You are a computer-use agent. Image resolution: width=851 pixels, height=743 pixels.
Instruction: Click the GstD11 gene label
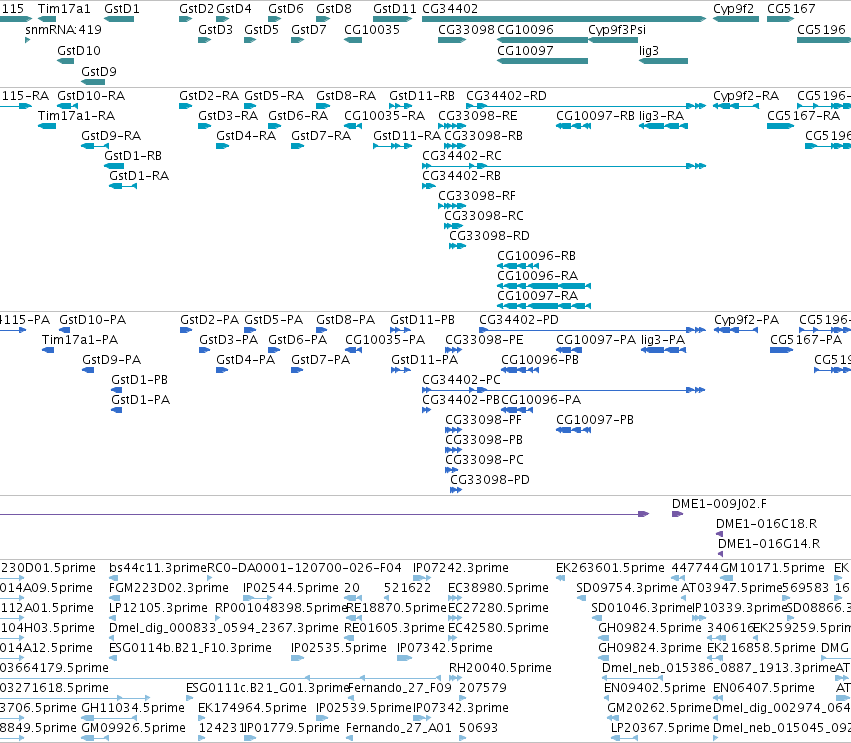[395, 9]
